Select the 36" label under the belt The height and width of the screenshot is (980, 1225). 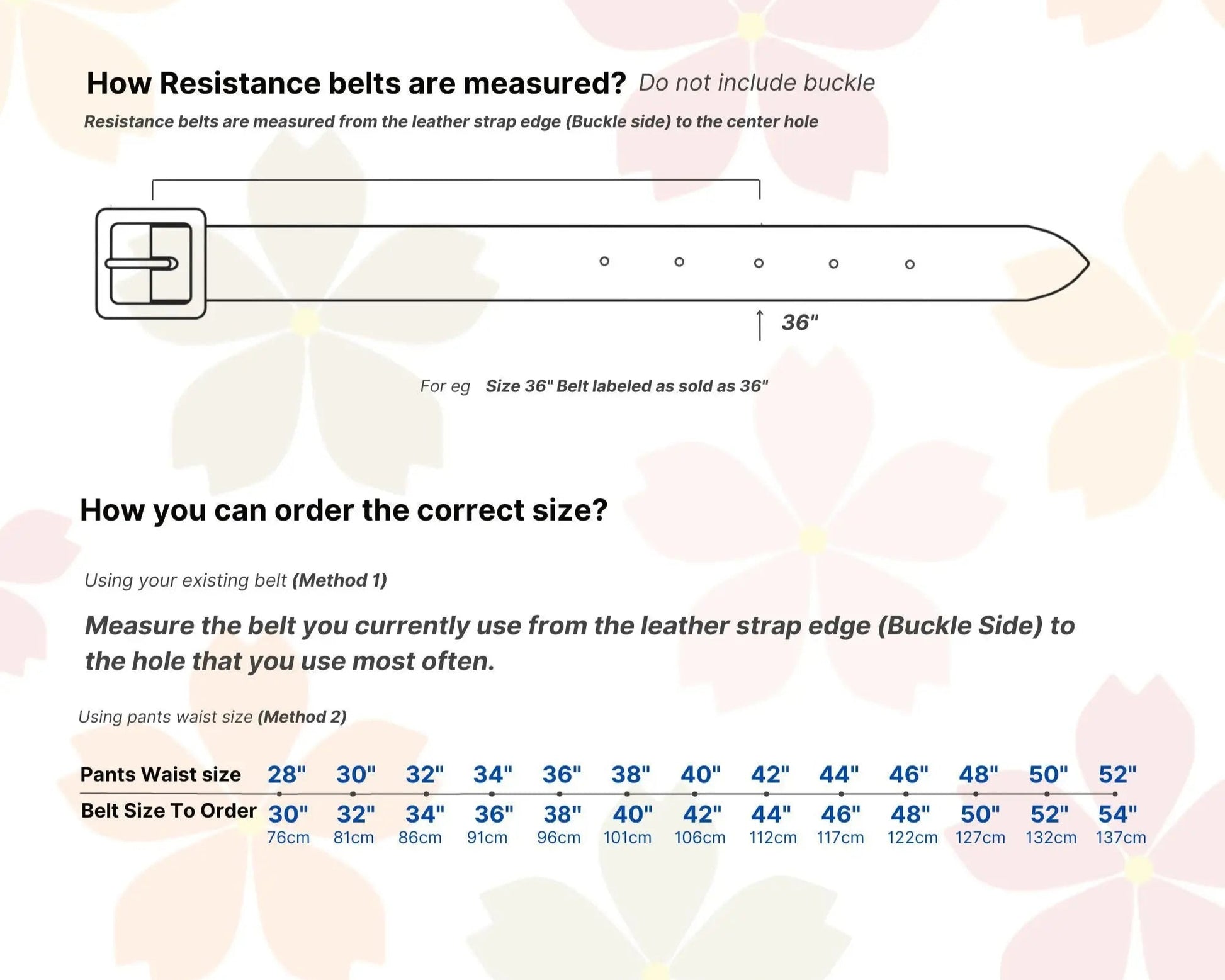[799, 323]
